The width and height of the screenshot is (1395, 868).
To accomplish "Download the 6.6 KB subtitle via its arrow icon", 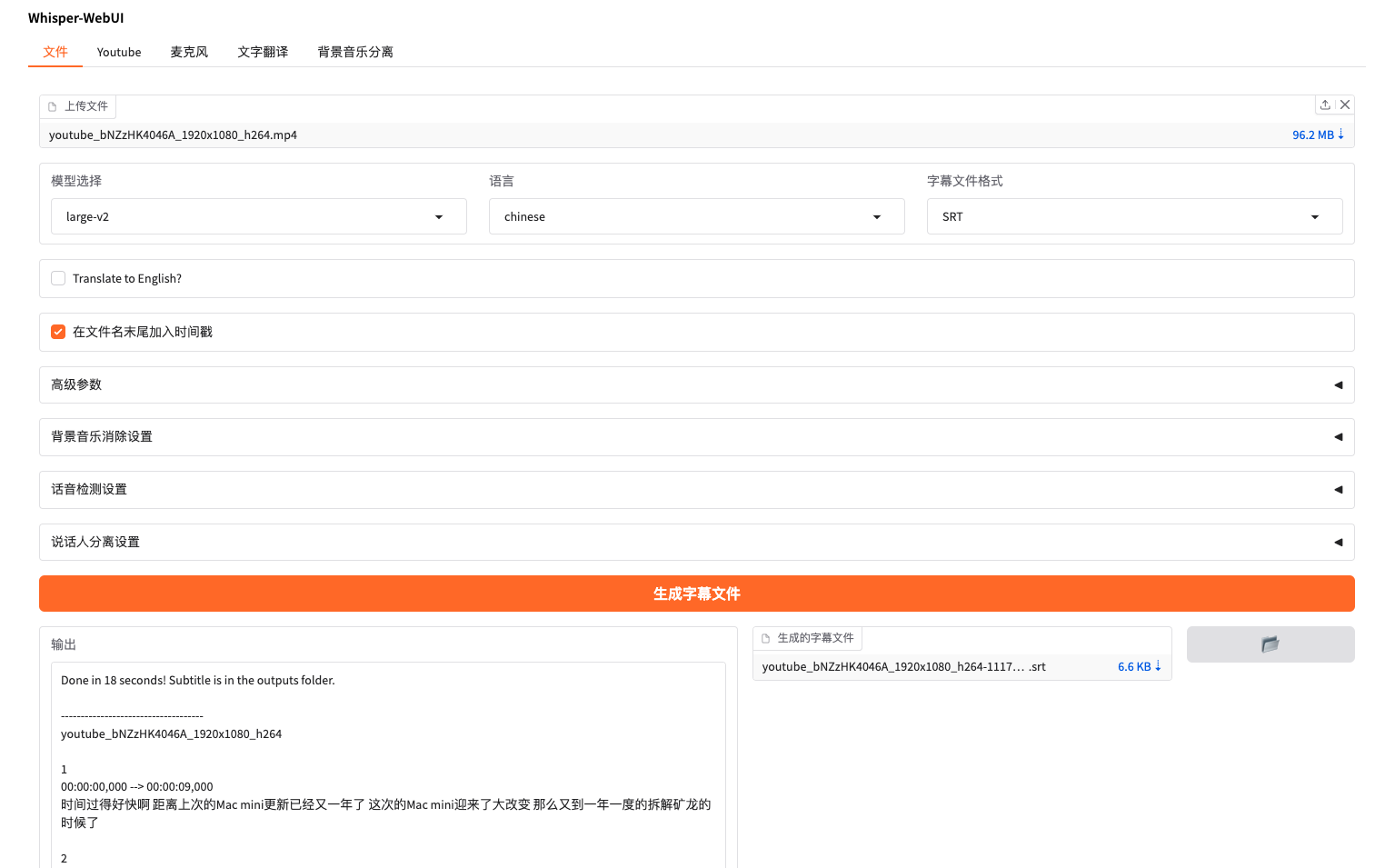I will (1161, 666).
